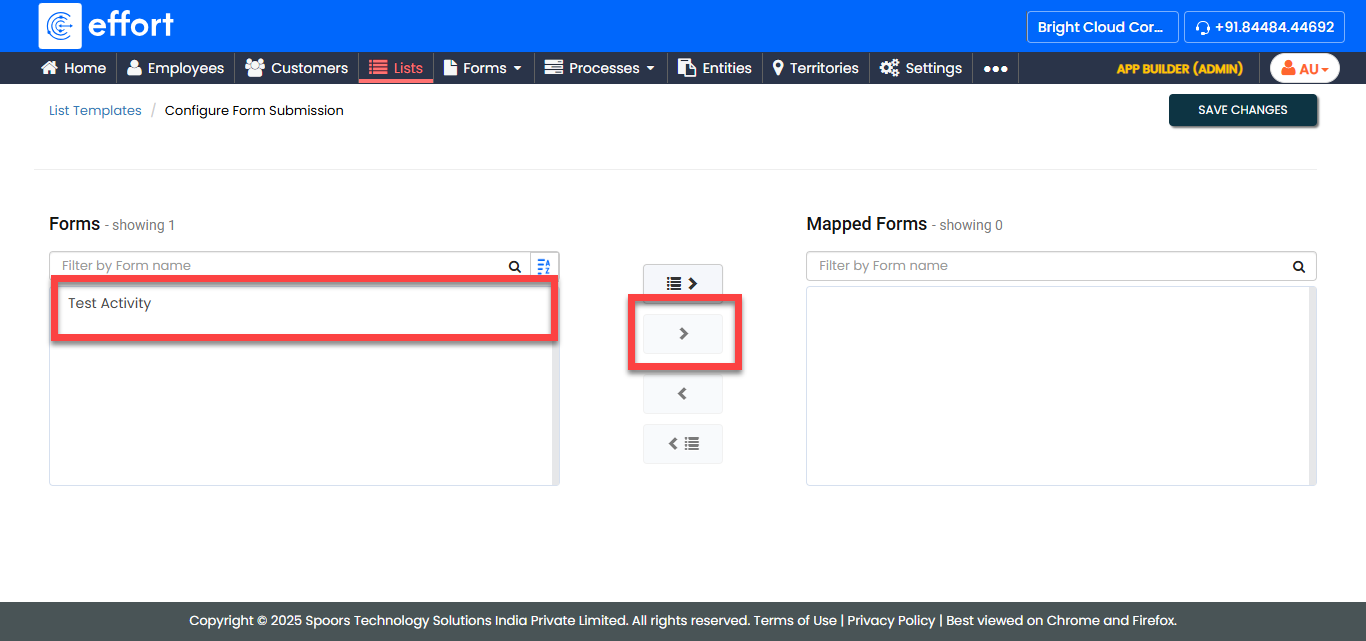Navigate to List Templates breadcrumb
Image resolution: width=1366 pixels, height=641 pixels.
[x=95, y=111]
